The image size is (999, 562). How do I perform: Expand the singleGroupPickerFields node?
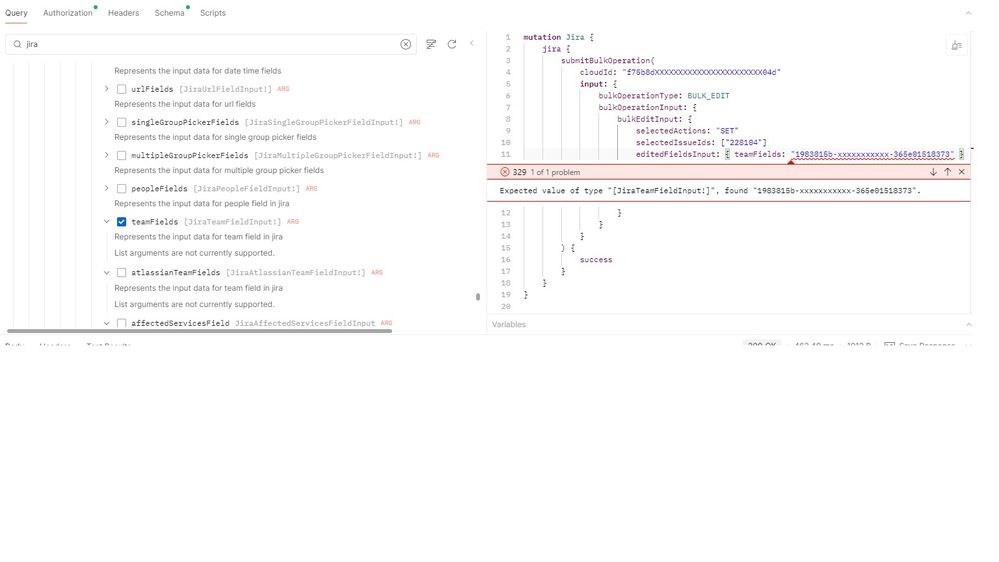106,122
